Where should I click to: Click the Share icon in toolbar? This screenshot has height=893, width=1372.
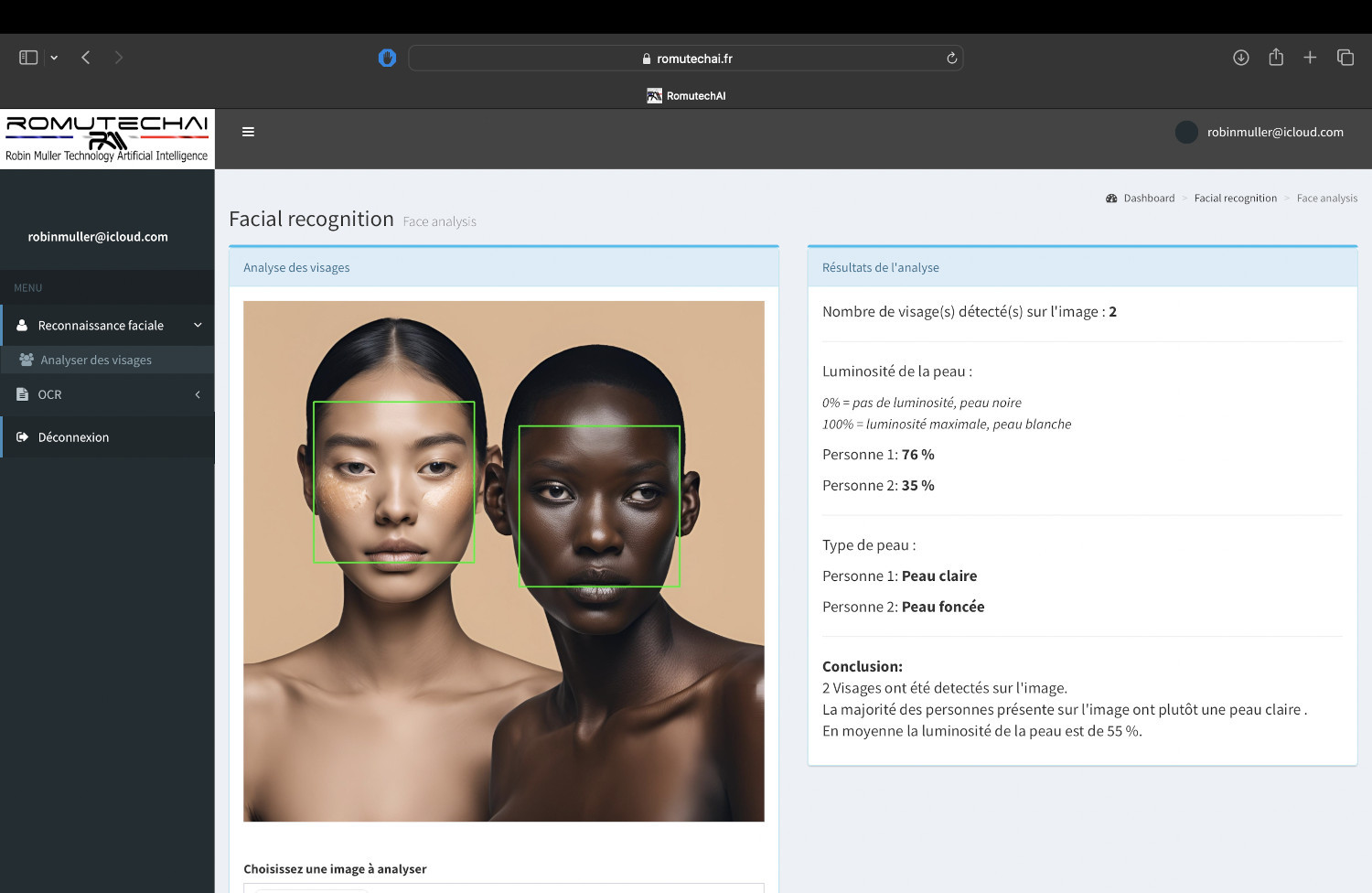(1276, 58)
